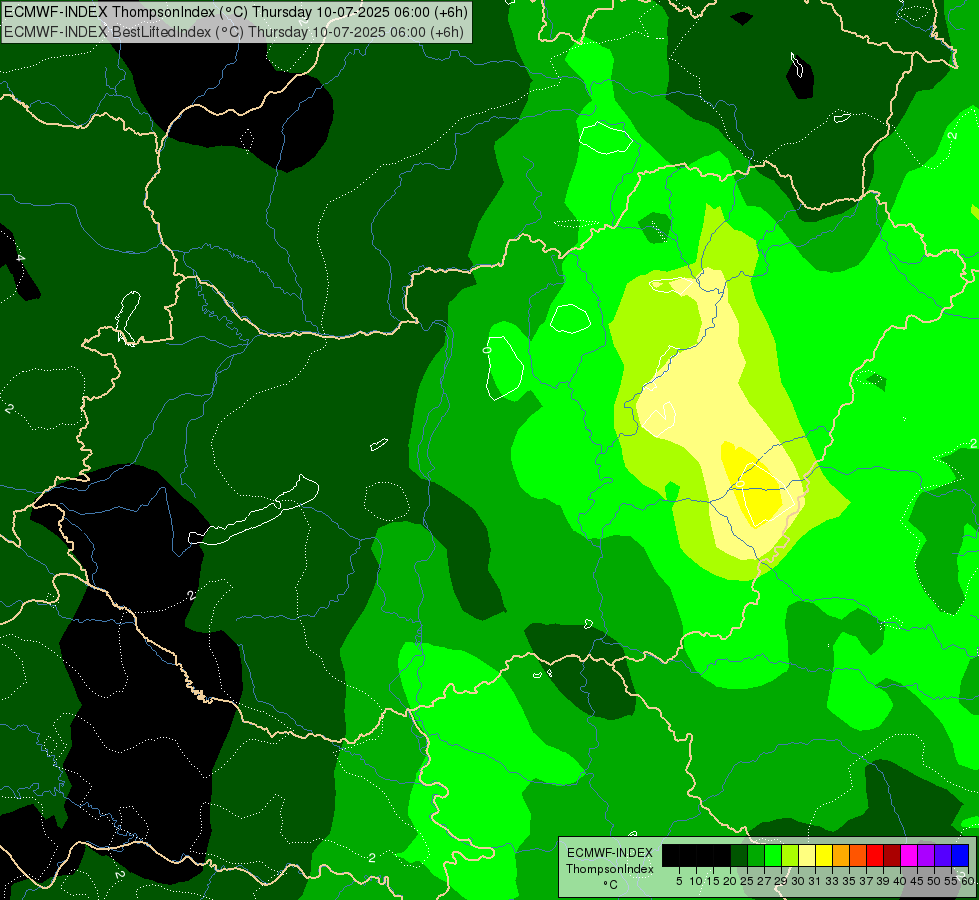Click the legend tick label '40'
Image resolution: width=979 pixels, height=900 pixels.
pyautogui.click(x=899, y=881)
